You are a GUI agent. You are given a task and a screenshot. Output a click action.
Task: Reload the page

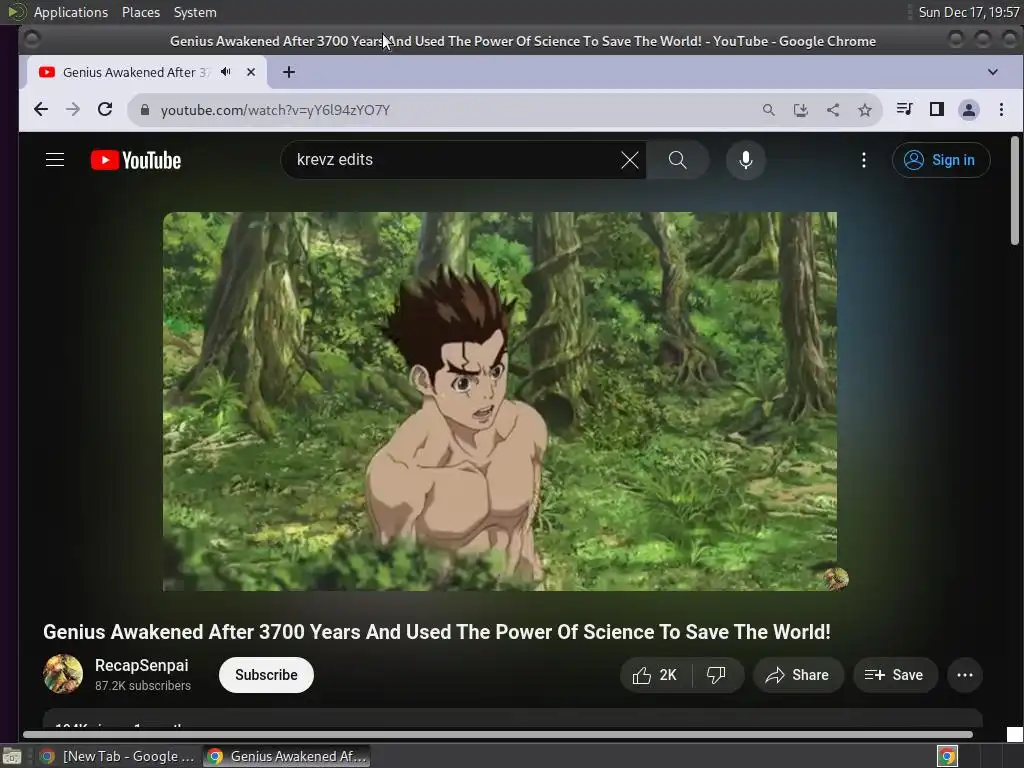[x=105, y=110]
